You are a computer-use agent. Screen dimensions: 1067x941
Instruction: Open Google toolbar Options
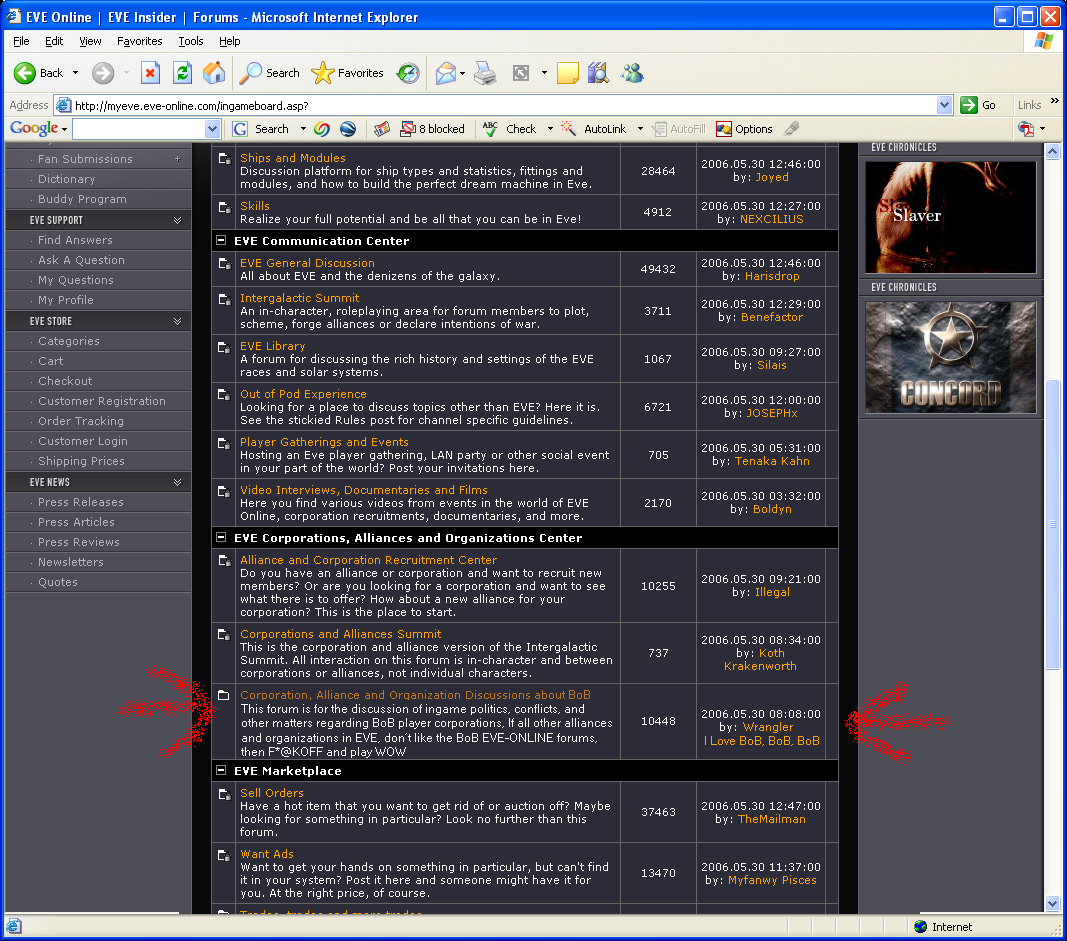pos(744,129)
